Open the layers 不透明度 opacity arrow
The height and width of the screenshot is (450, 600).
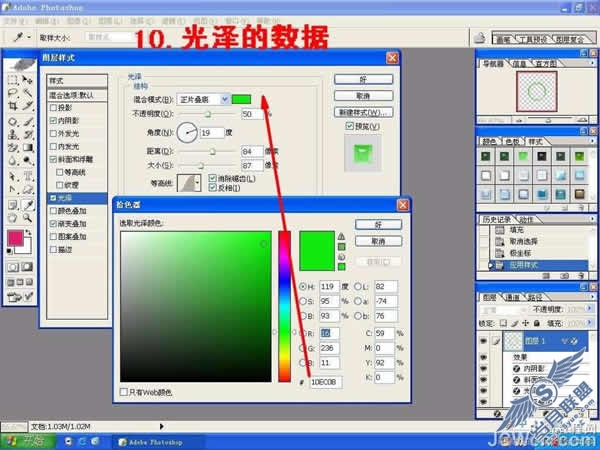pos(591,309)
